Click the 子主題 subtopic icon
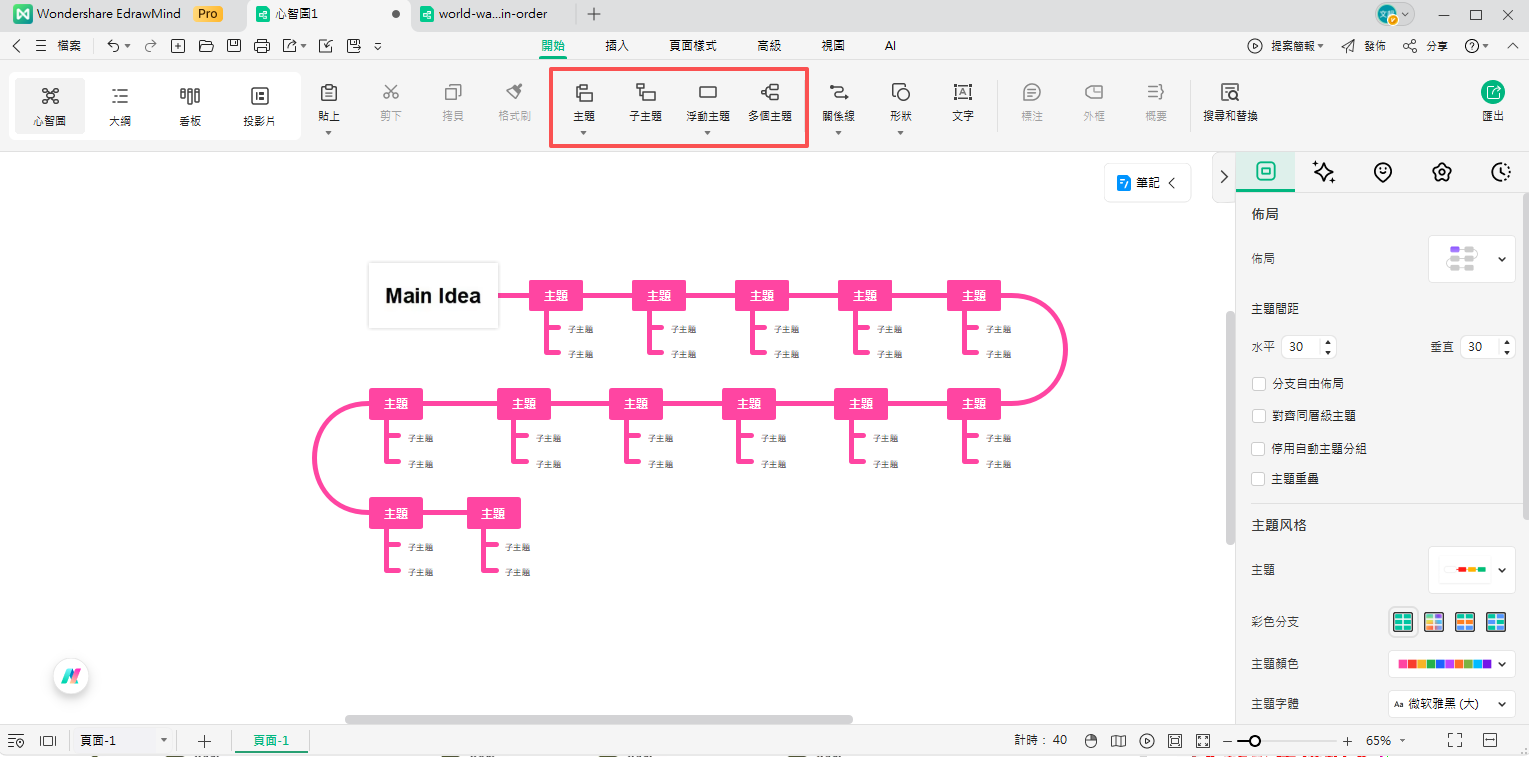This screenshot has width=1529, height=757. (645, 94)
